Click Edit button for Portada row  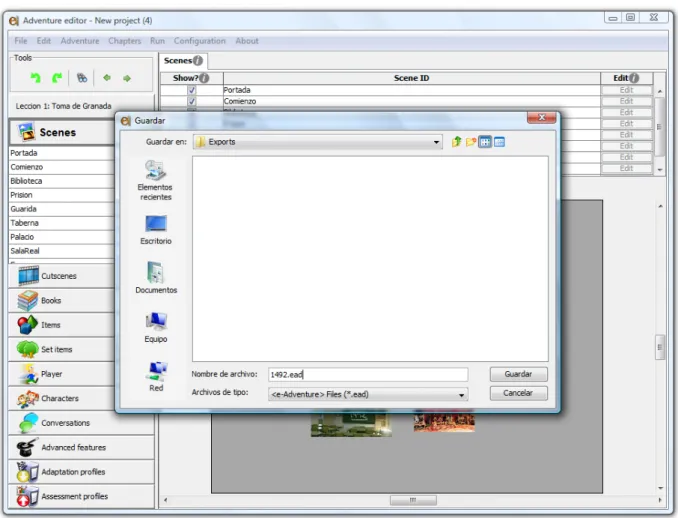tap(627, 90)
